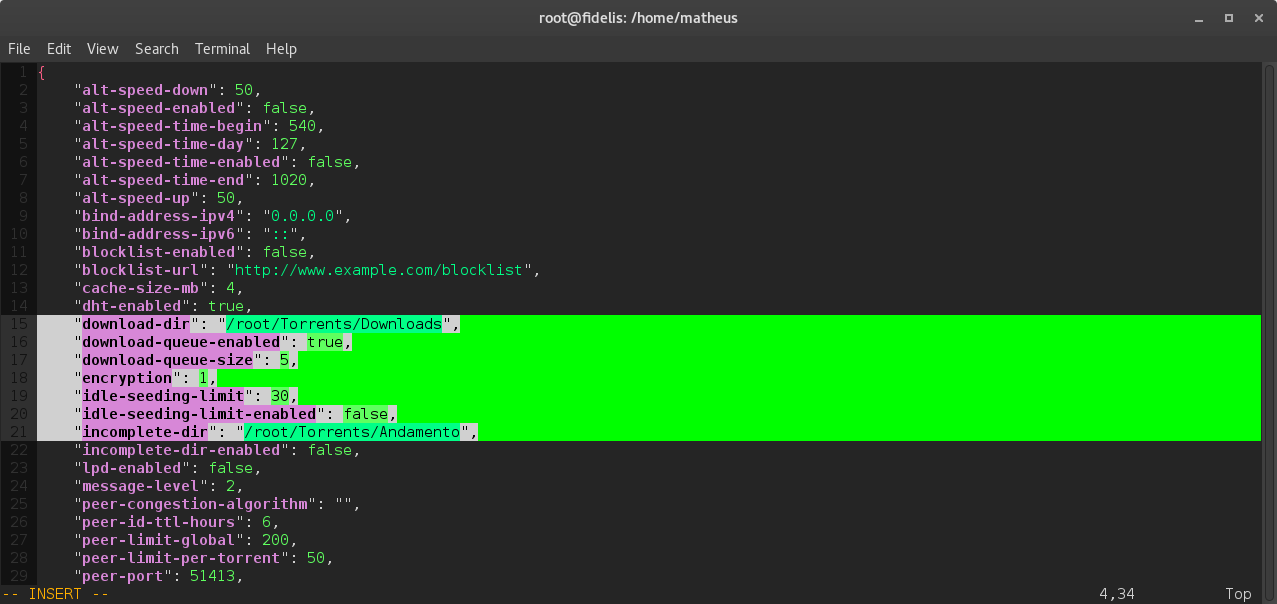This screenshot has height=604, width=1277.
Task: Open the File menu
Action: [x=18, y=48]
